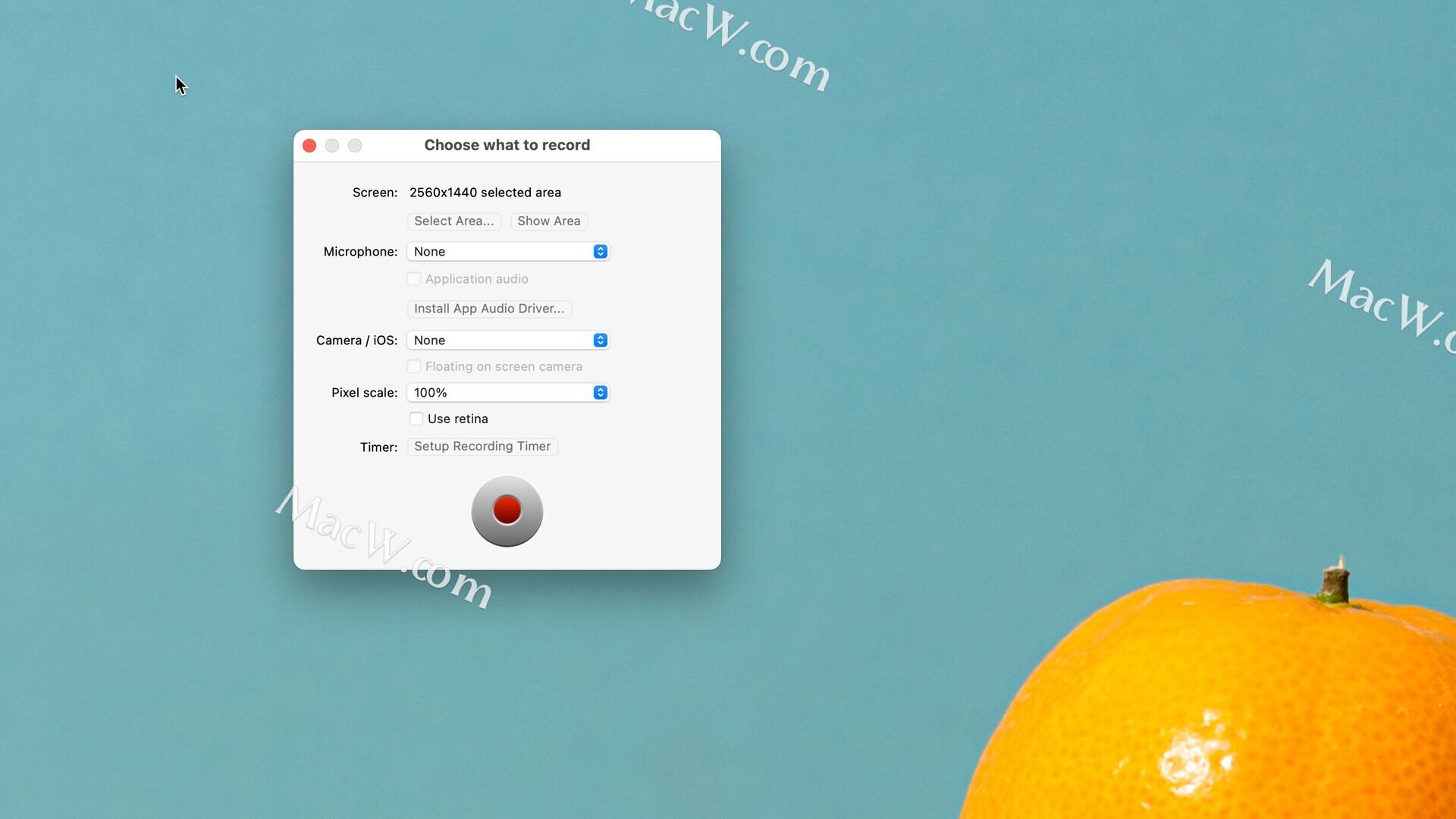
Task: Click the Show Area button
Action: tap(548, 221)
